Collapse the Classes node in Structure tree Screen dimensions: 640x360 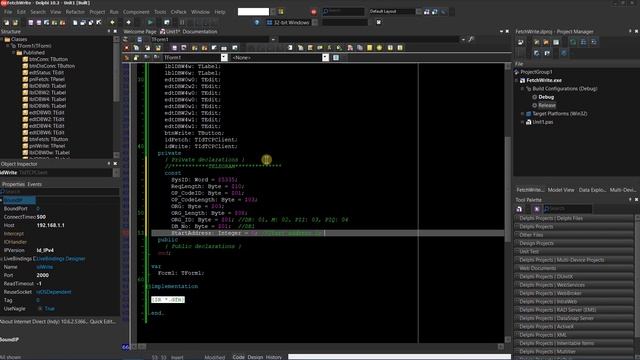tap(2, 40)
